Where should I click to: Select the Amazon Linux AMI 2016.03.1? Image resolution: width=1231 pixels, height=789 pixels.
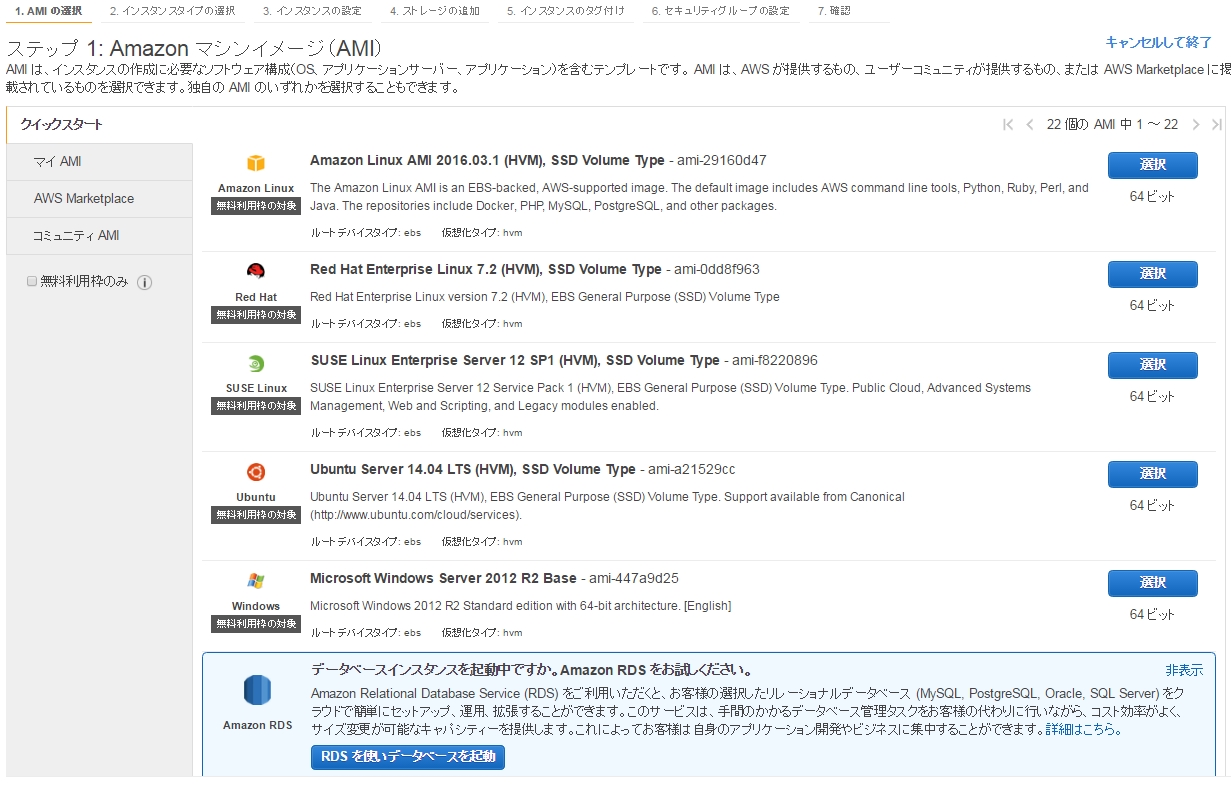(1152, 165)
